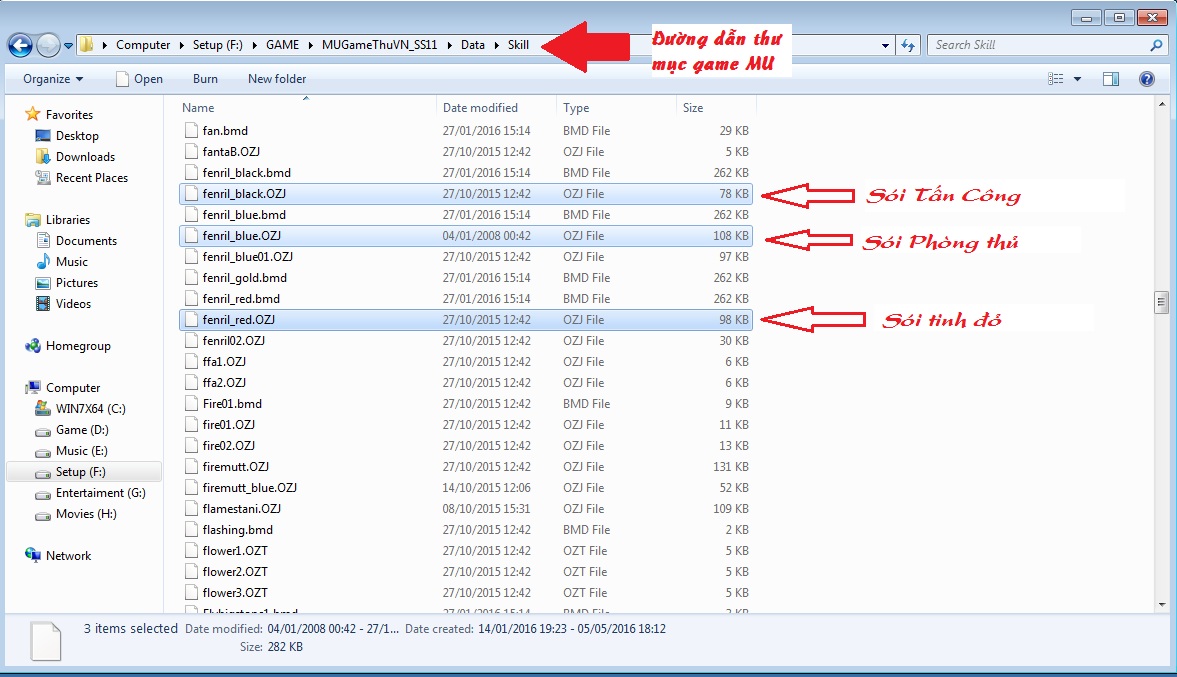The image size is (1177, 677).
Task: Select the file fenril_gold.bmd
Action: coord(465,278)
